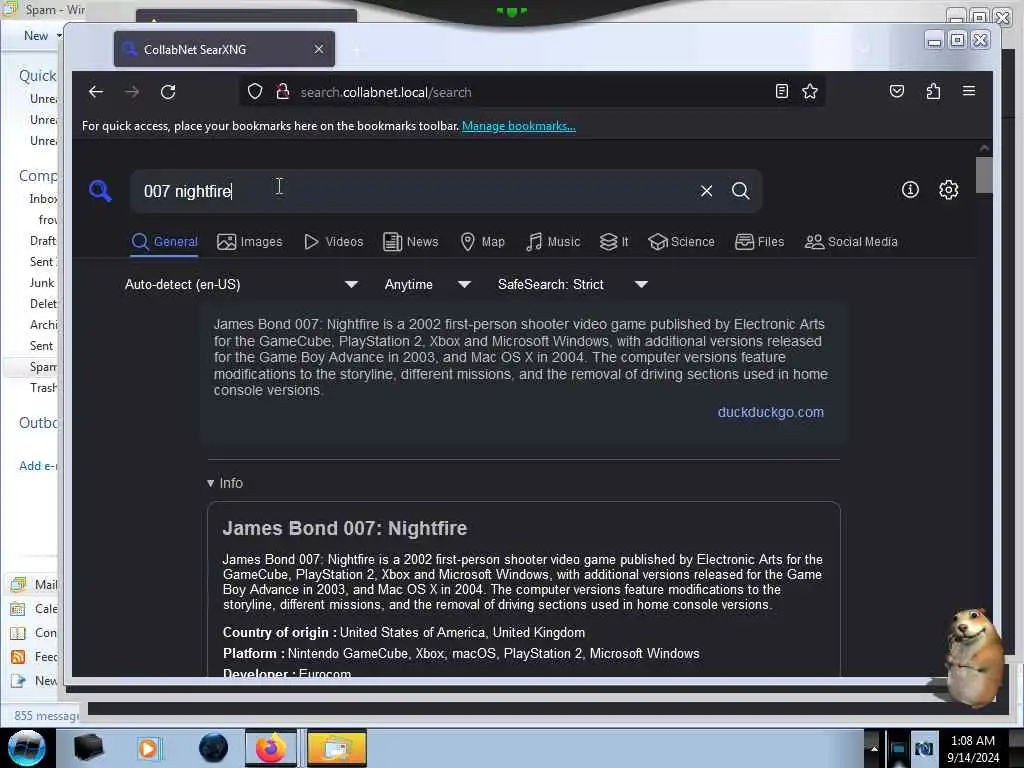Switch to the Social Media search tab
The height and width of the screenshot is (768, 1024).
point(851,242)
